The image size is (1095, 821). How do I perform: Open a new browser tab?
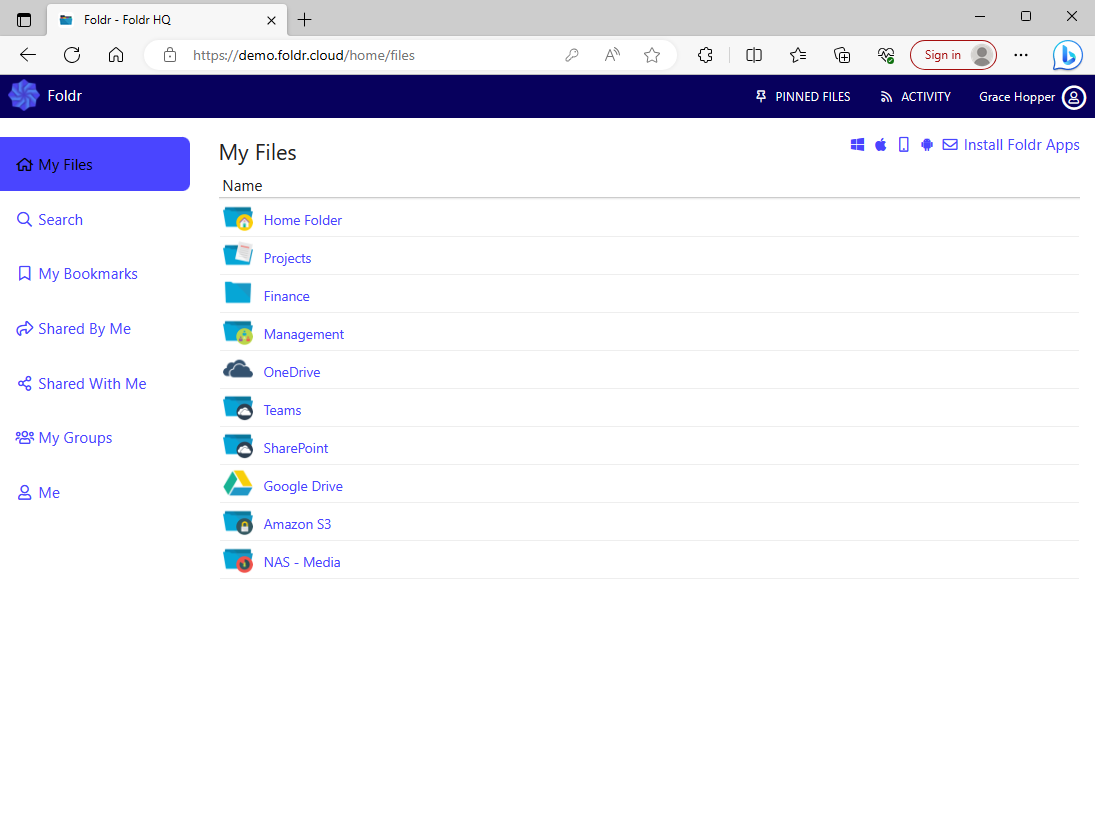[x=304, y=20]
